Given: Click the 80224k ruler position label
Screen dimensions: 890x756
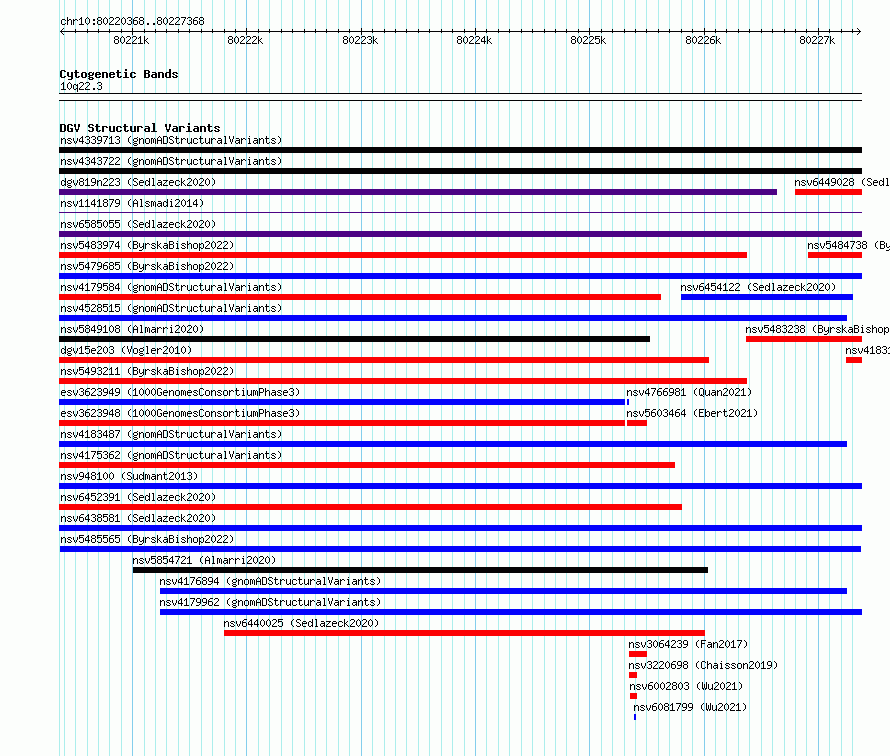Looking at the screenshot, I should pyautogui.click(x=474, y=40).
